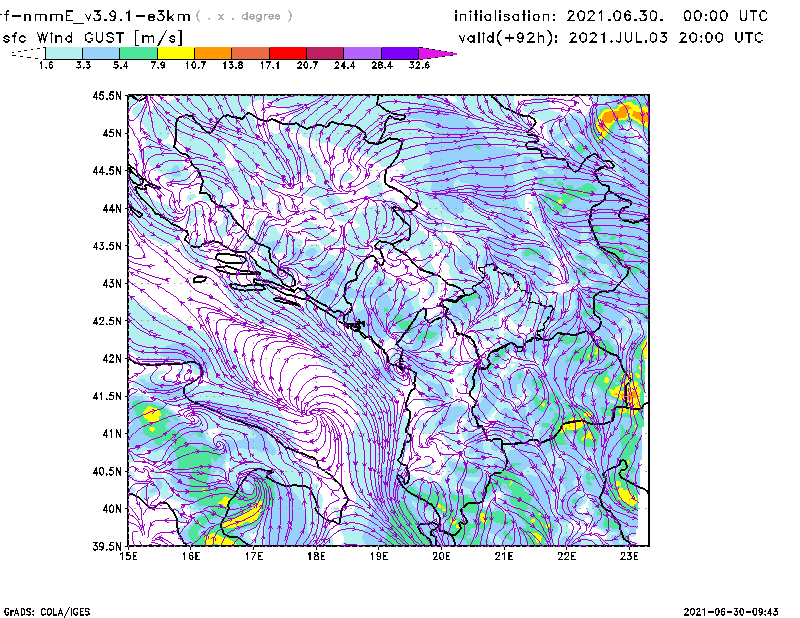
Task: Click the 42.5N latitude label
Action: (107, 321)
